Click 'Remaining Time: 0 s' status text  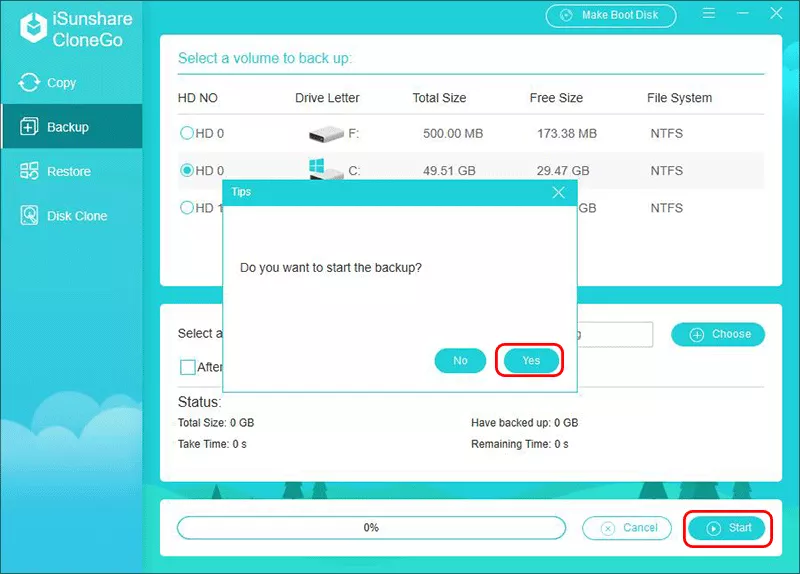pyautogui.click(x=519, y=444)
